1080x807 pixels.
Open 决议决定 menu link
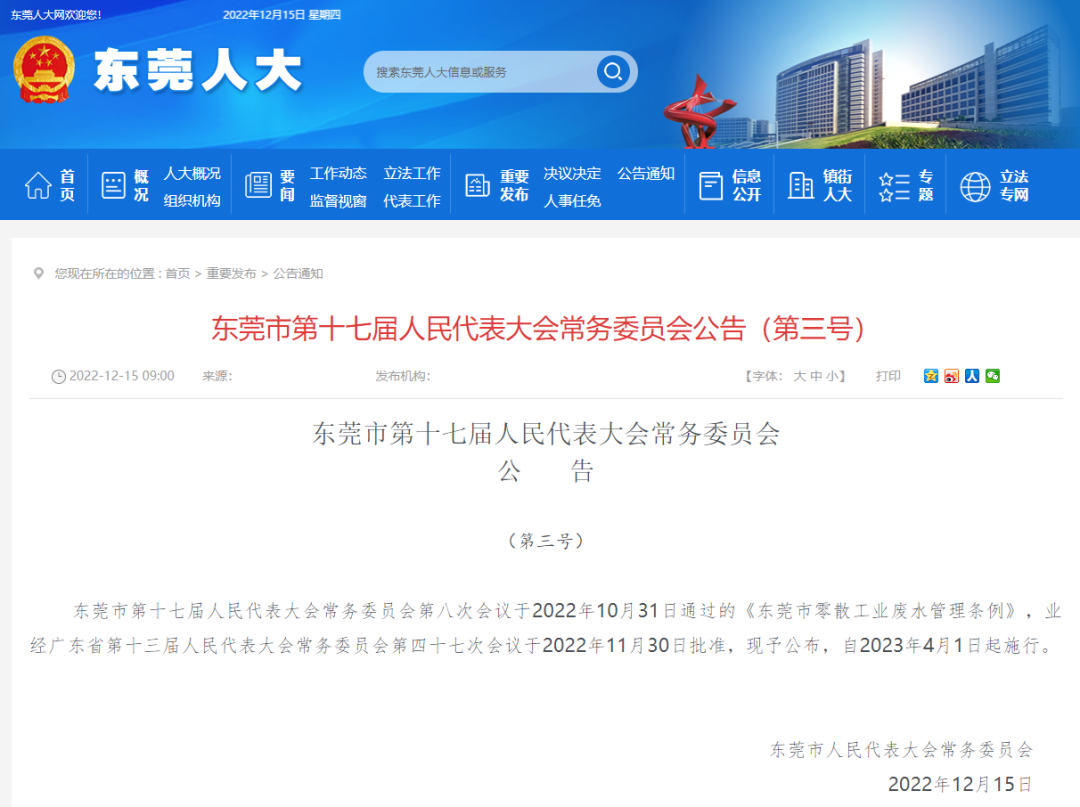(x=572, y=174)
